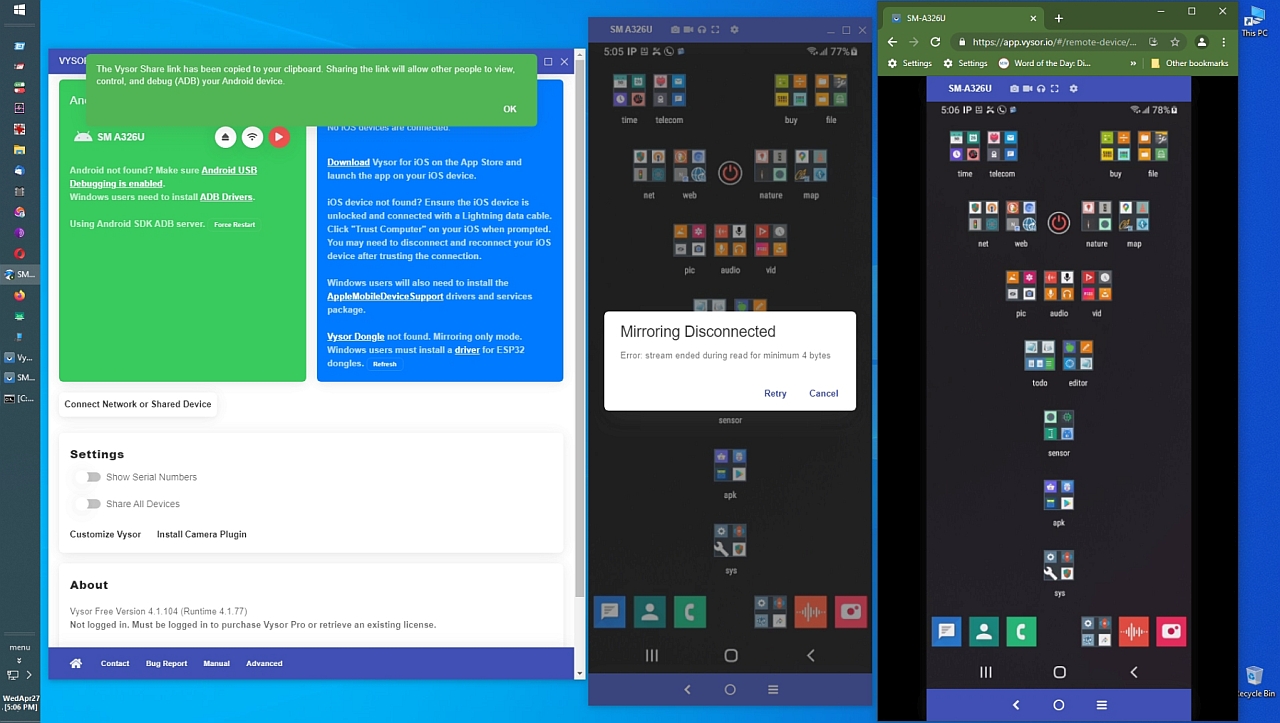Open the messages app in the browser phone dock
Screen dimensions: 1280x723
pos(946,631)
